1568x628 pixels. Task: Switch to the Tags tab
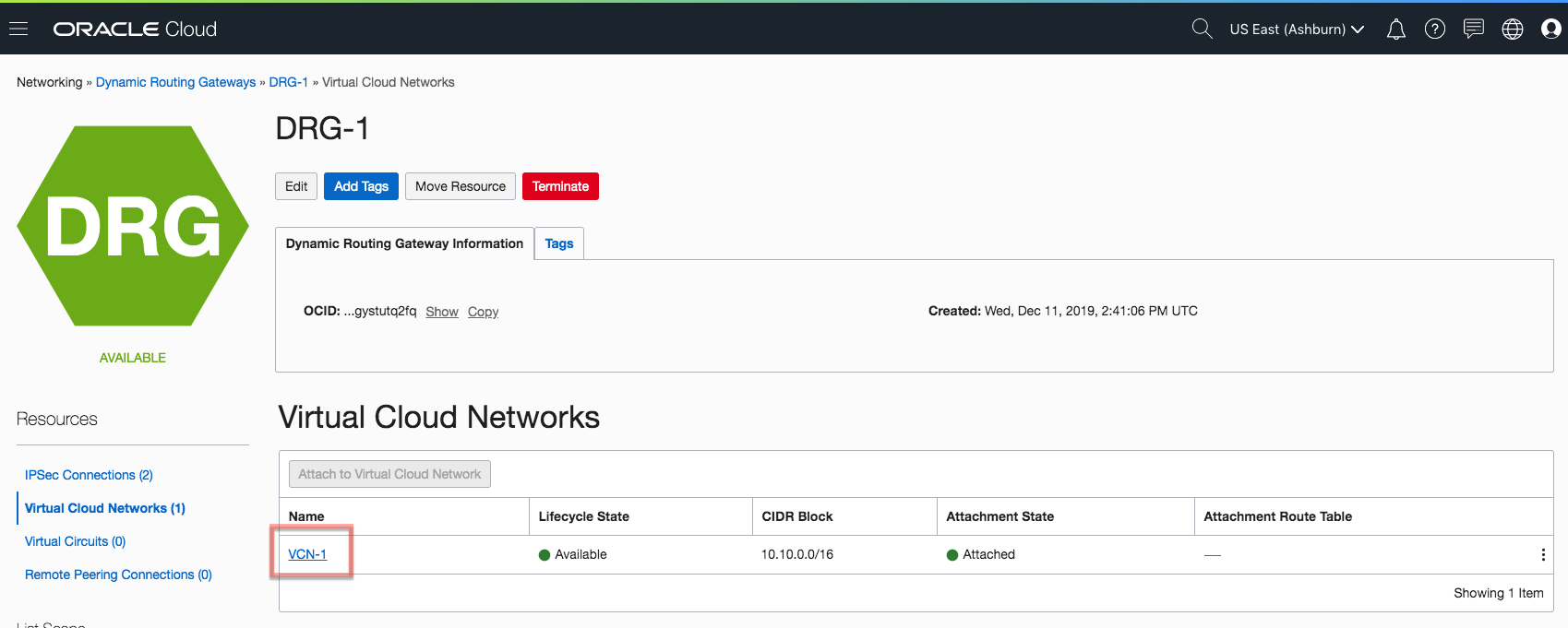tap(558, 243)
